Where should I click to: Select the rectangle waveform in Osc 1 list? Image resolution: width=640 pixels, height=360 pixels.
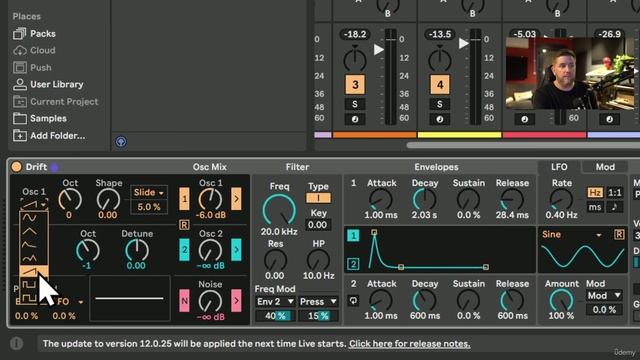[x=29, y=298]
